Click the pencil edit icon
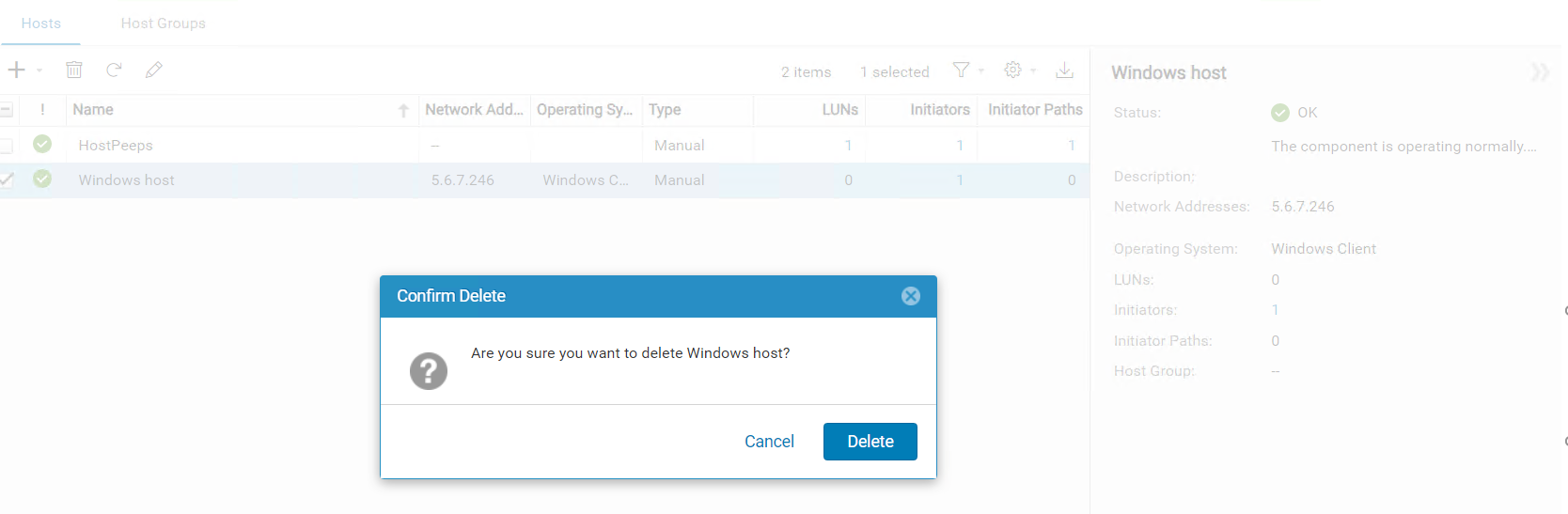This screenshot has height=514, width=1568. [154, 70]
